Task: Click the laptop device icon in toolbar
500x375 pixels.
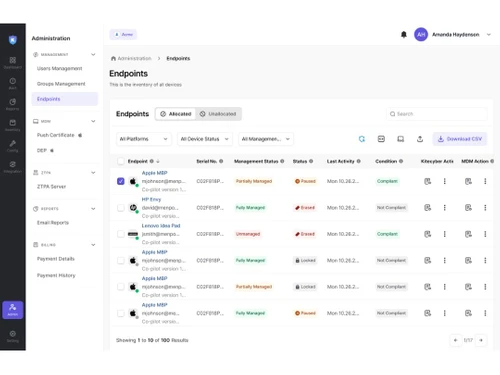Action: point(401,139)
